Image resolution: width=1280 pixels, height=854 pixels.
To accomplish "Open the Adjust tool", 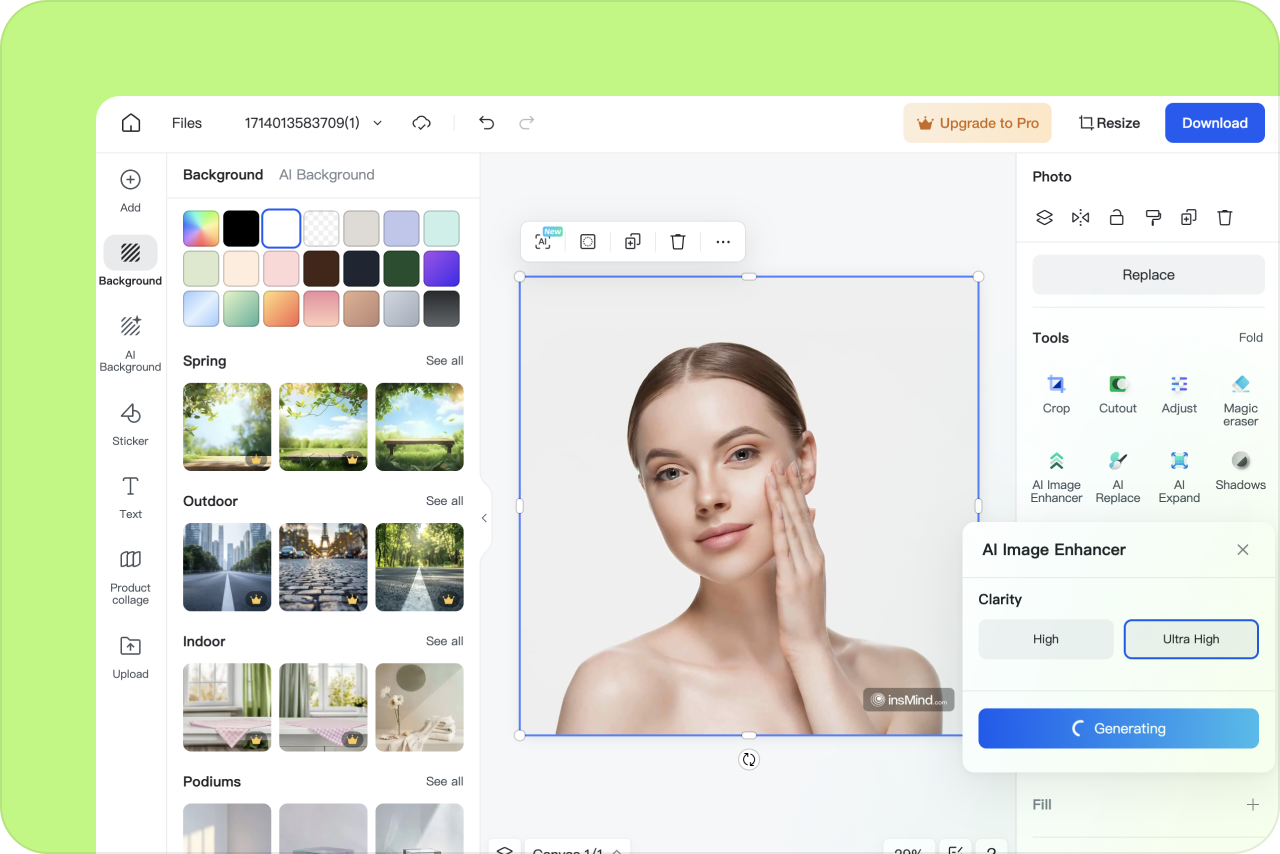I will pos(1179,394).
